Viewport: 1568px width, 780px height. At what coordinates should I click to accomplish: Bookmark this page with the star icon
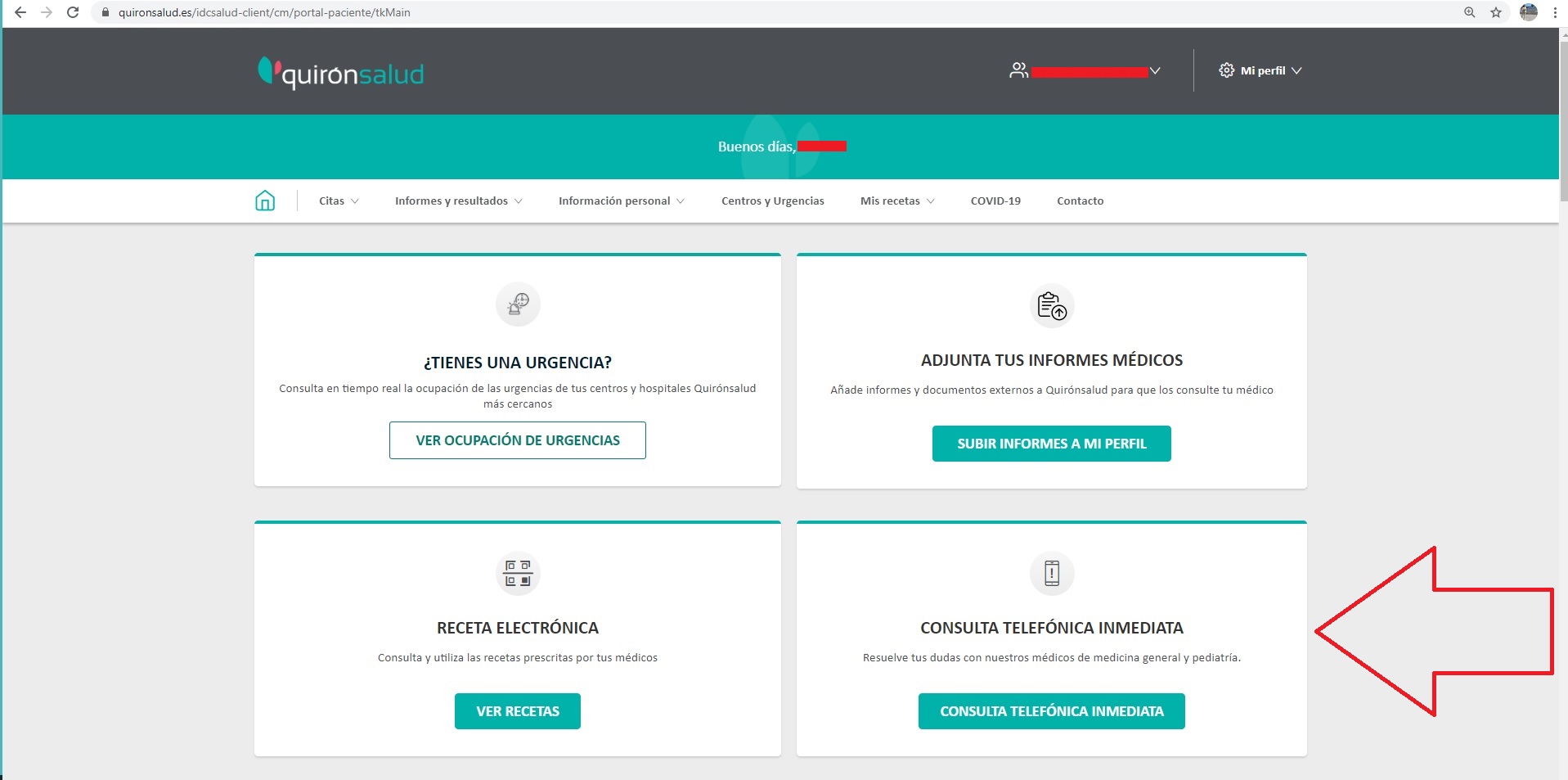[1496, 12]
